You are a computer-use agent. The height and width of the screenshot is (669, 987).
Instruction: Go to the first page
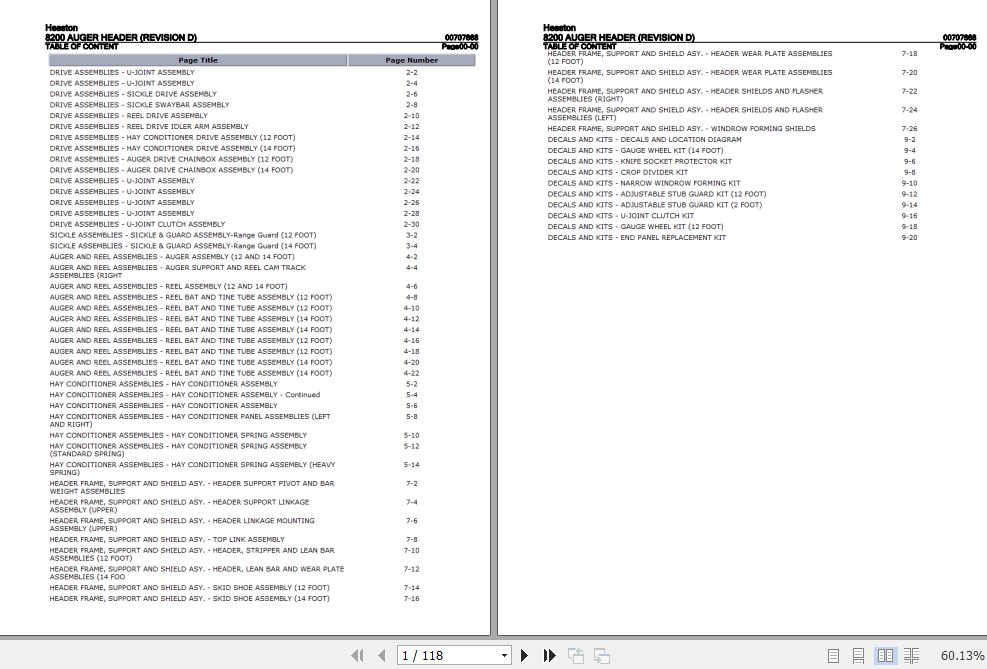(x=357, y=655)
